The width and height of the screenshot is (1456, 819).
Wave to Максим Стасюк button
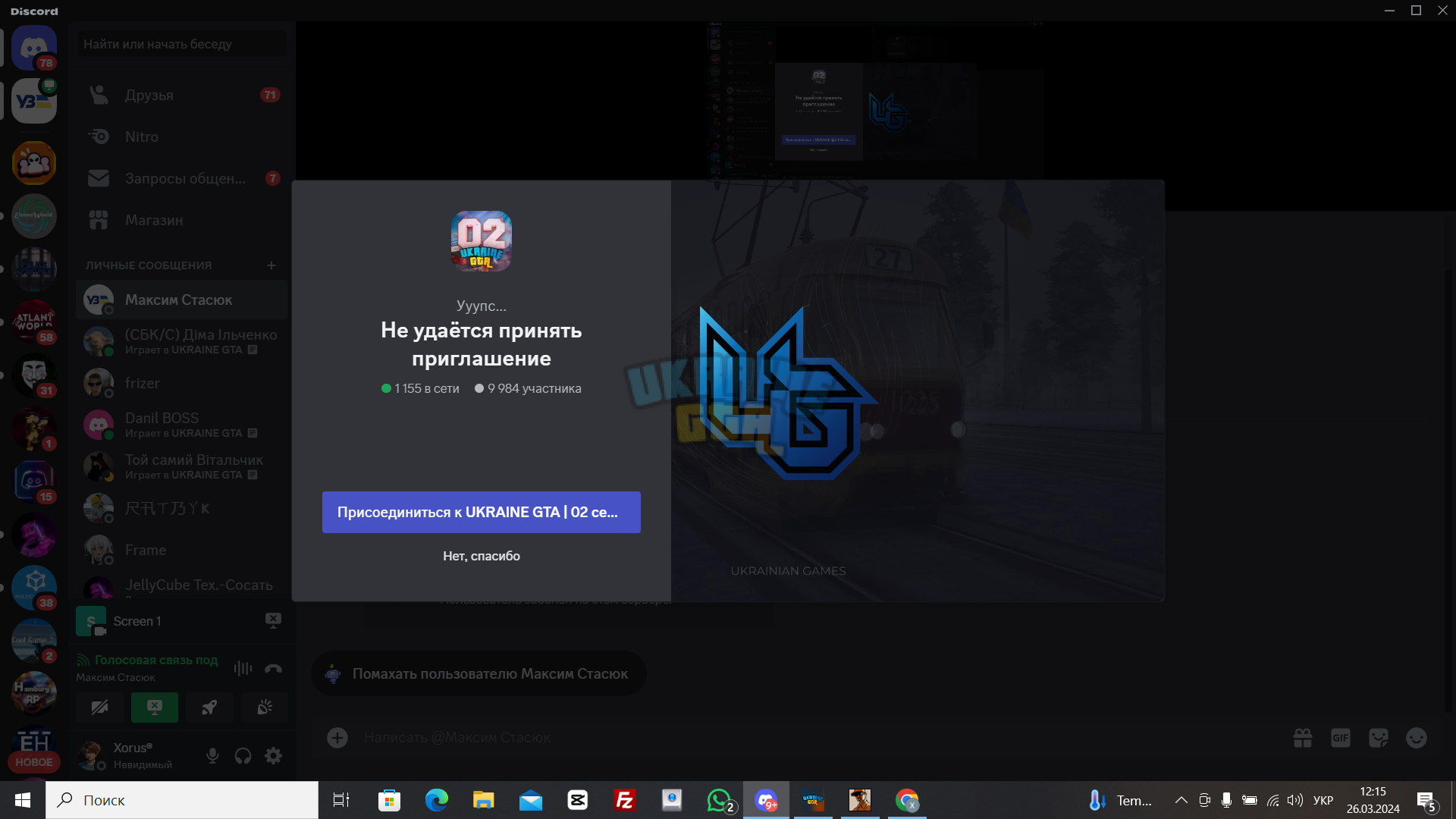[479, 673]
